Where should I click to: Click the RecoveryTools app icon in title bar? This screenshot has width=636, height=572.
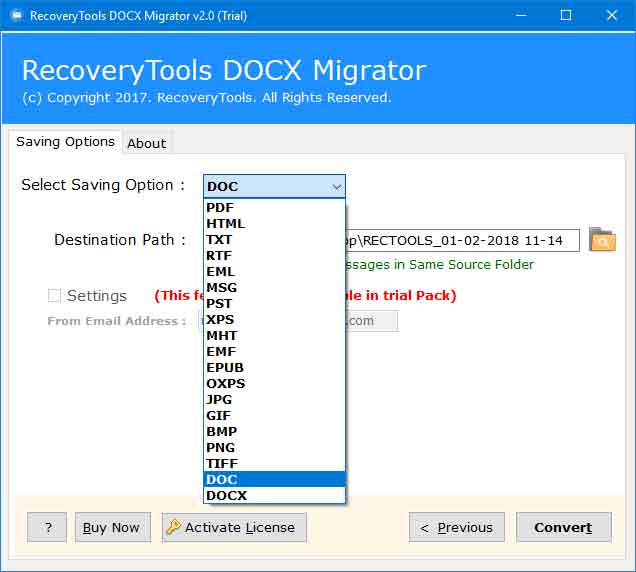17,16
